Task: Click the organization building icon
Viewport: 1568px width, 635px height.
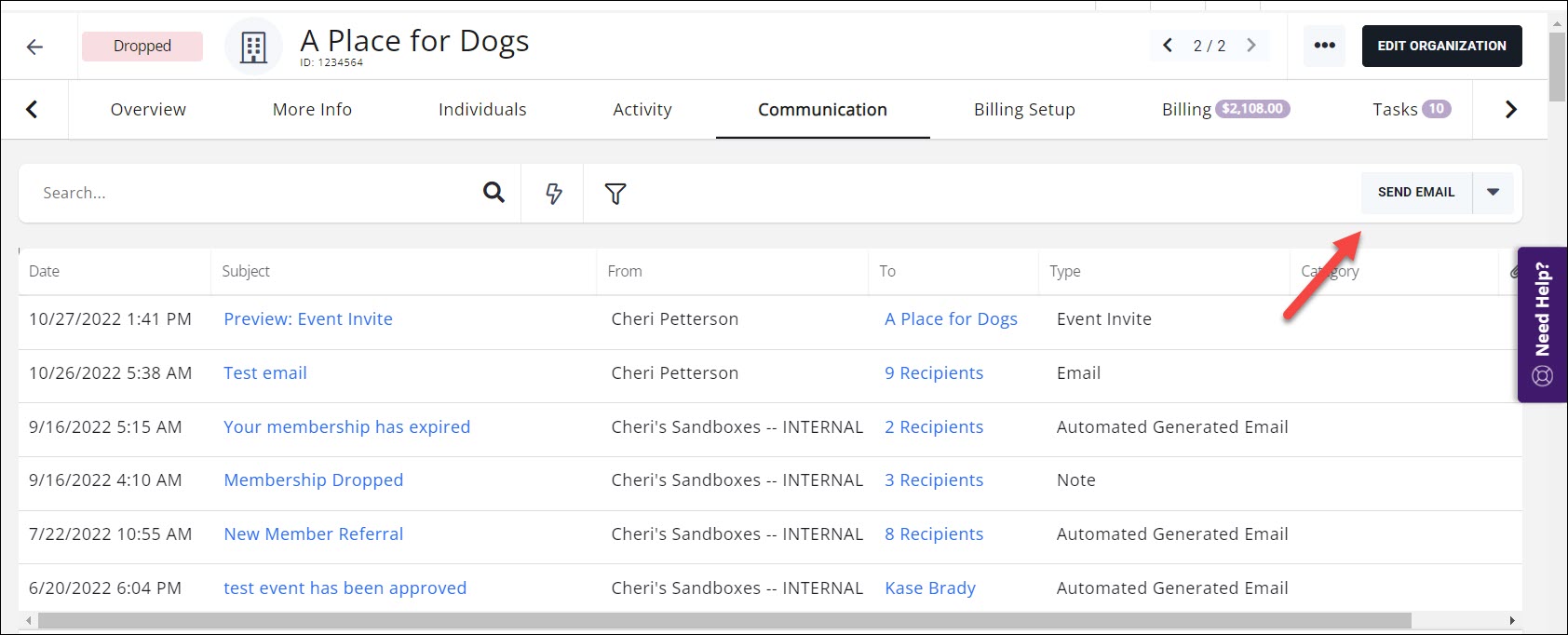Action: (x=253, y=47)
